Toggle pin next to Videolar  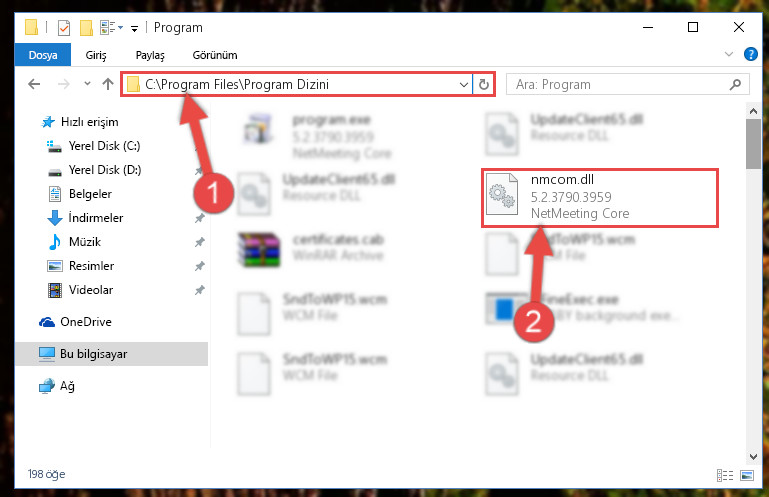tap(200, 290)
